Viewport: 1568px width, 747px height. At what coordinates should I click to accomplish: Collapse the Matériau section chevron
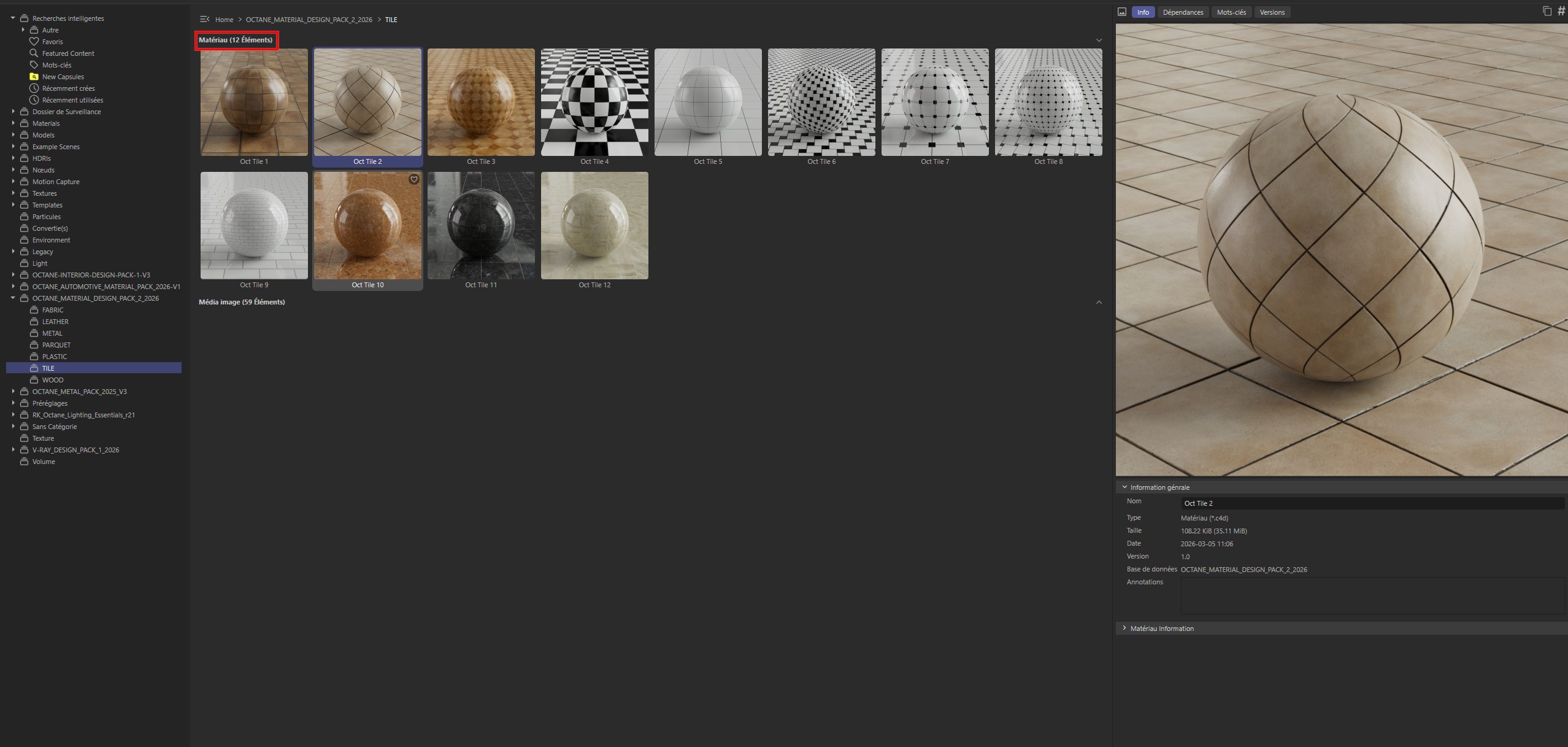[x=1098, y=39]
